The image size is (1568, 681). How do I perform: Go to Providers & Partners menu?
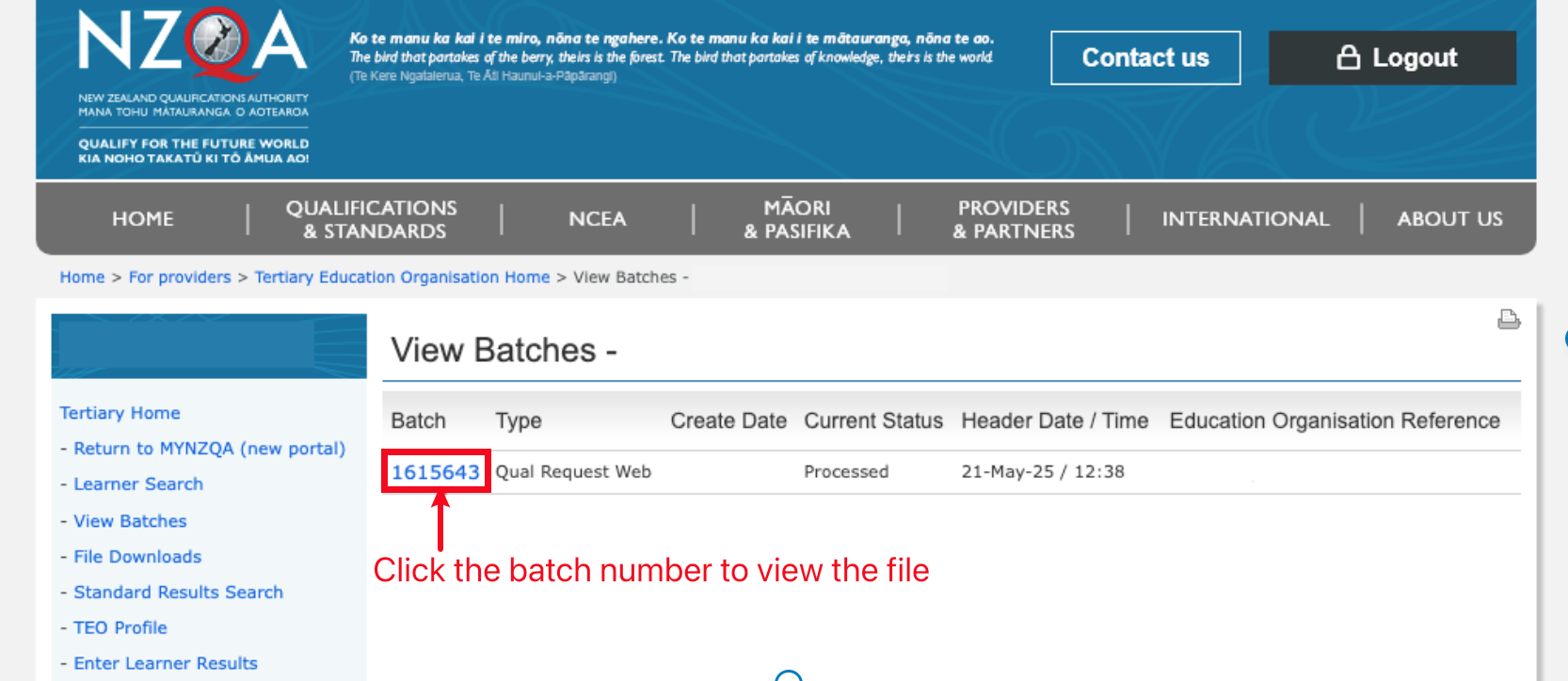pyautogui.click(x=1013, y=219)
